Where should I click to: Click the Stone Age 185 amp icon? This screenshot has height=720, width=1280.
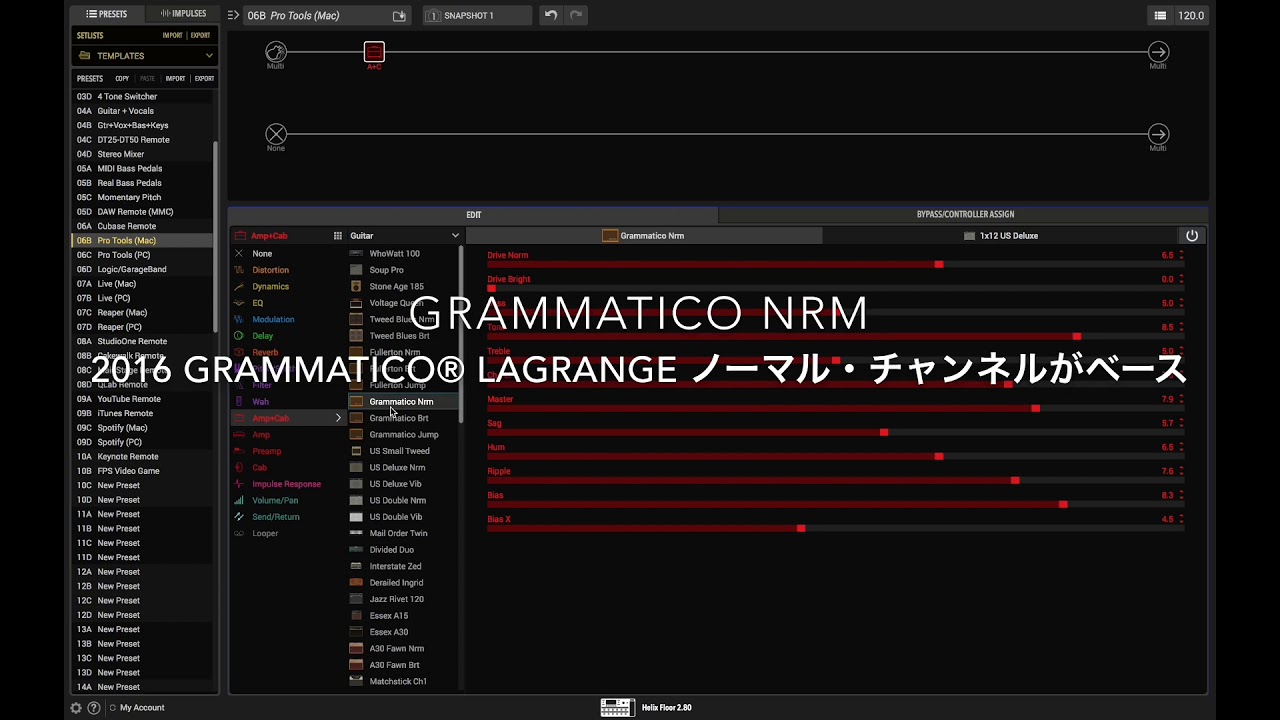[356, 286]
